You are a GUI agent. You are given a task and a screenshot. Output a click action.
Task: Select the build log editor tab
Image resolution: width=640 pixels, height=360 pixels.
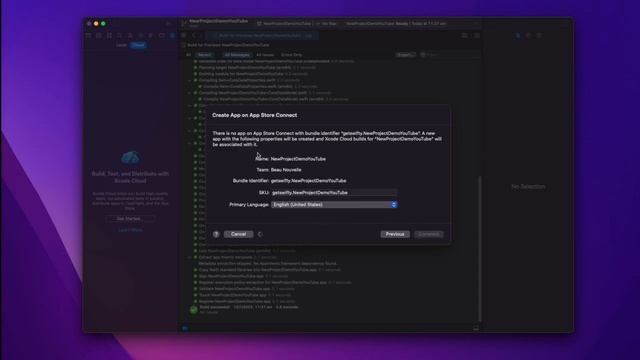click(x=262, y=36)
